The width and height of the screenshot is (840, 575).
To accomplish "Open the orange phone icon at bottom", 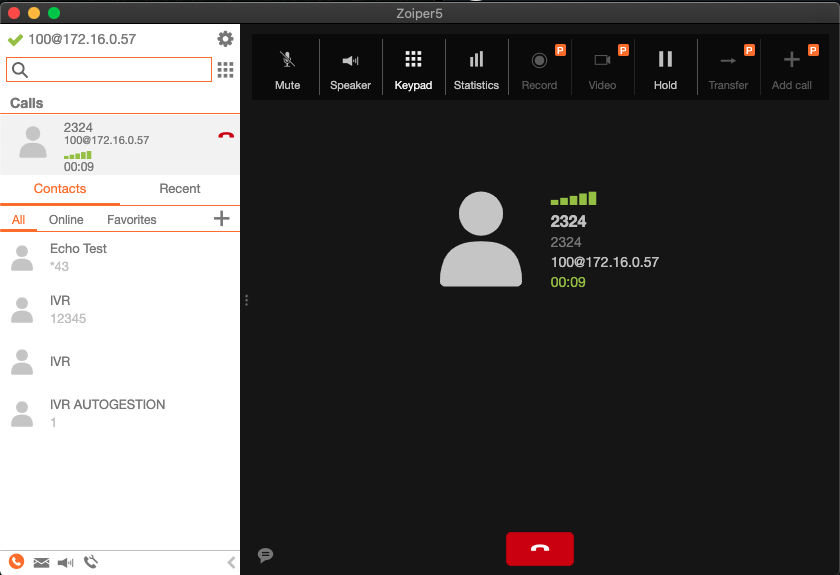I will pyautogui.click(x=17, y=561).
